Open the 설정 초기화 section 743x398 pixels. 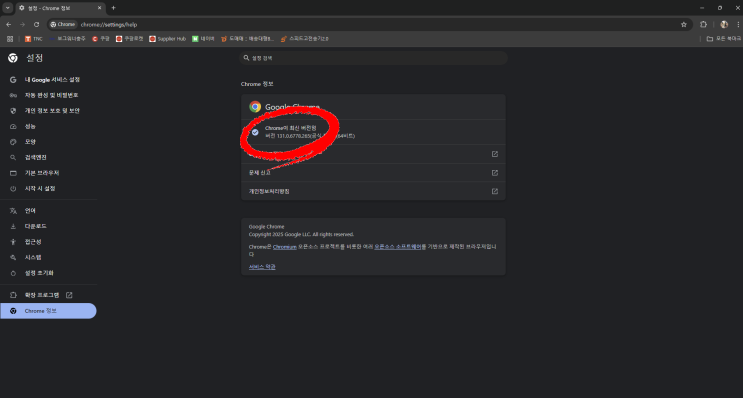click(48, 273)
